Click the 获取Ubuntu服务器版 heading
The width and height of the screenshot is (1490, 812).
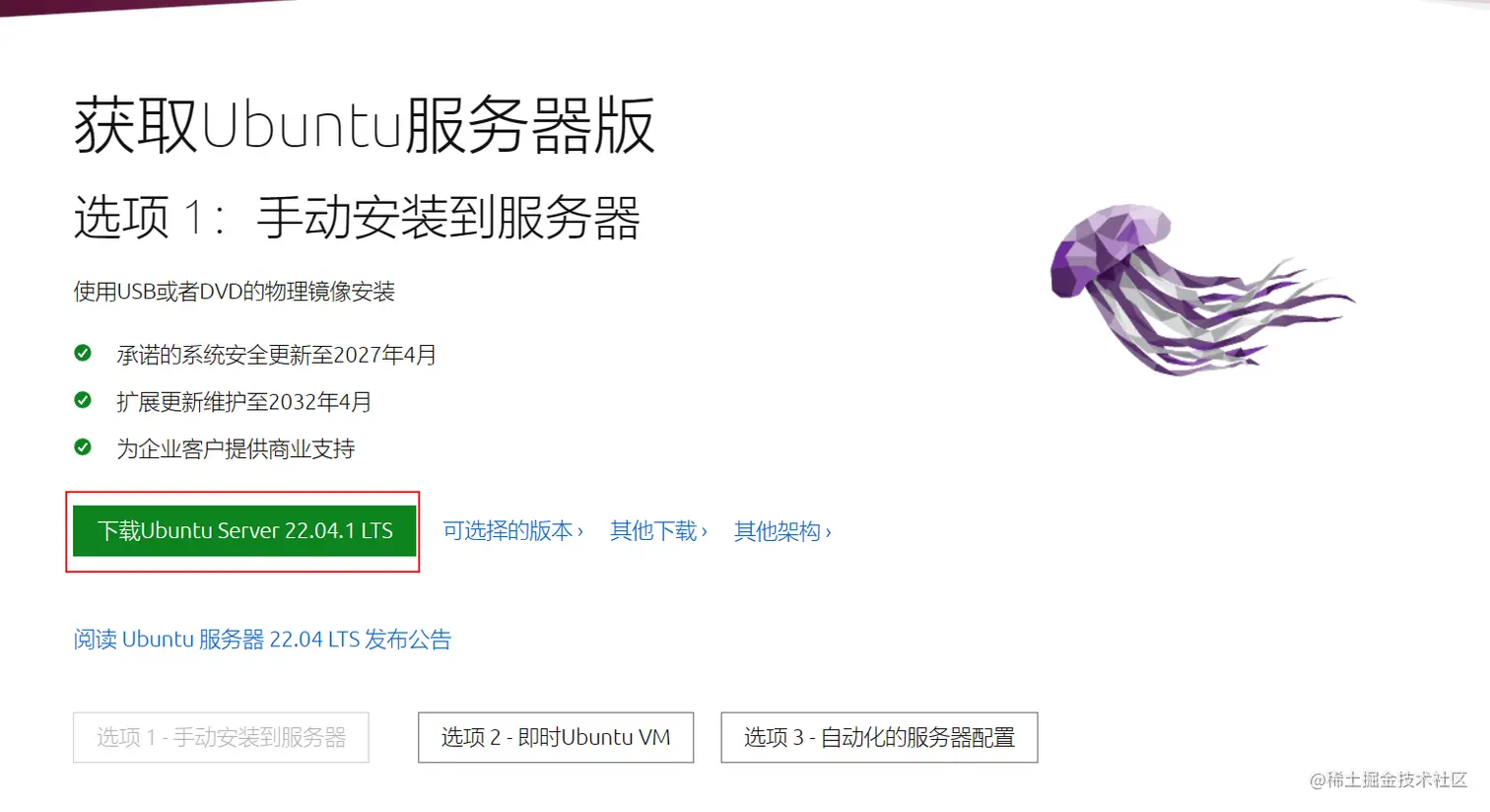pos(365,126)
